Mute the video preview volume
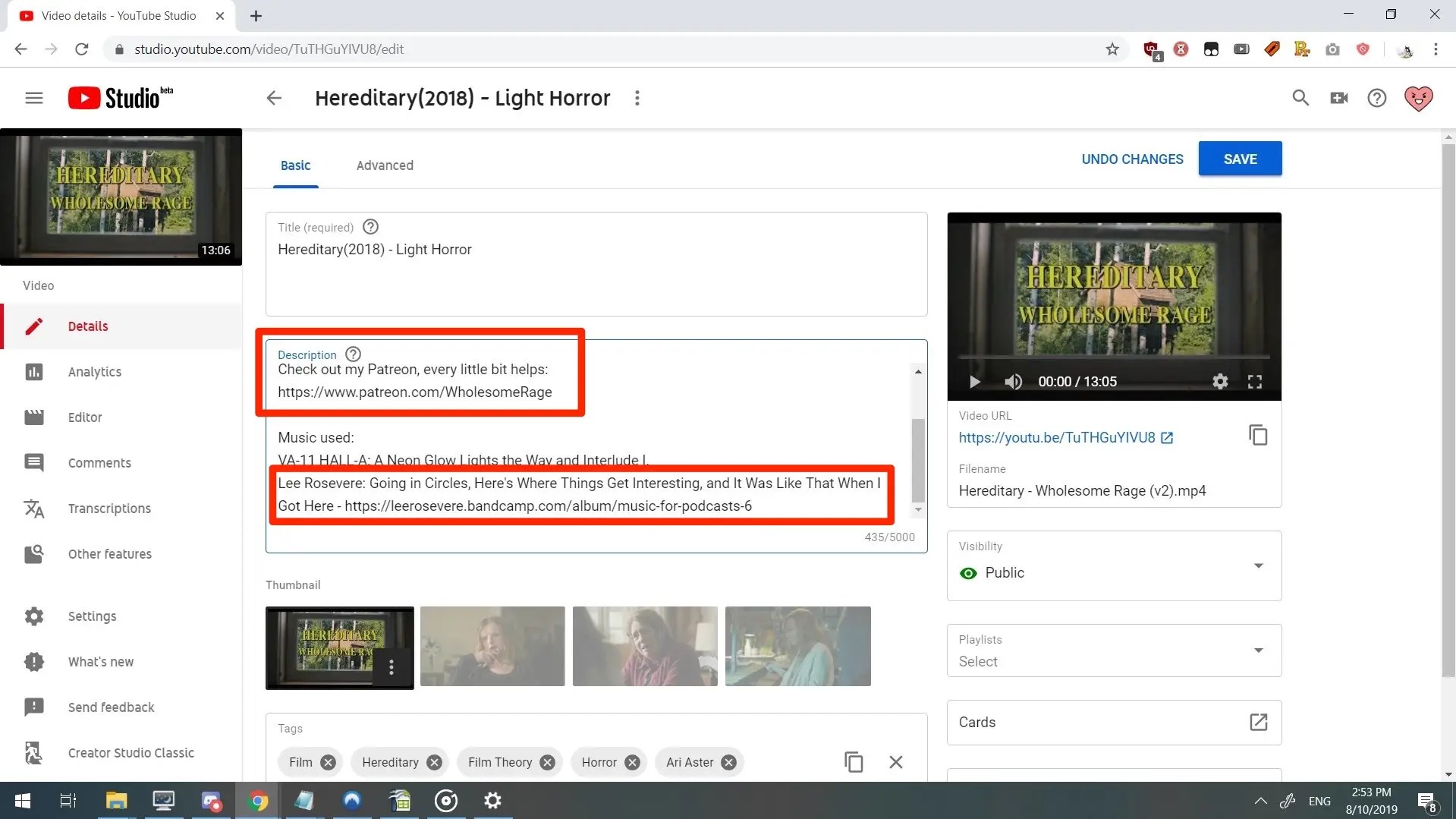The height and width of the screenshot is (819, 1456). pos(1013,382)
